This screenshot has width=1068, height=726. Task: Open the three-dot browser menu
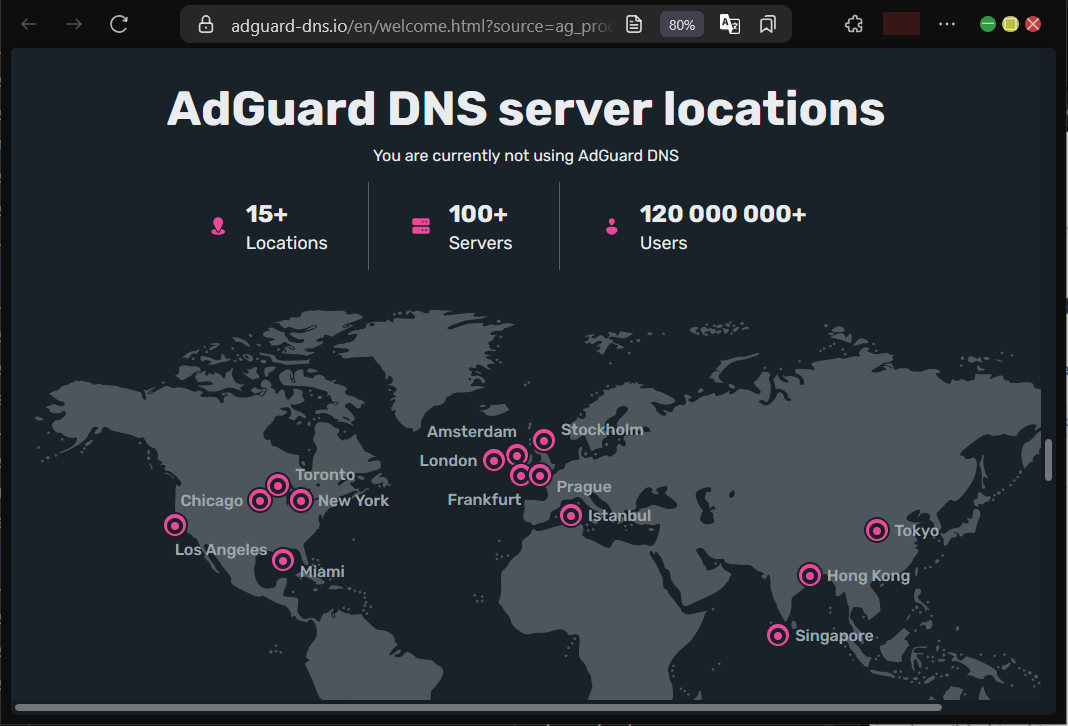click(x=947, y=24)
